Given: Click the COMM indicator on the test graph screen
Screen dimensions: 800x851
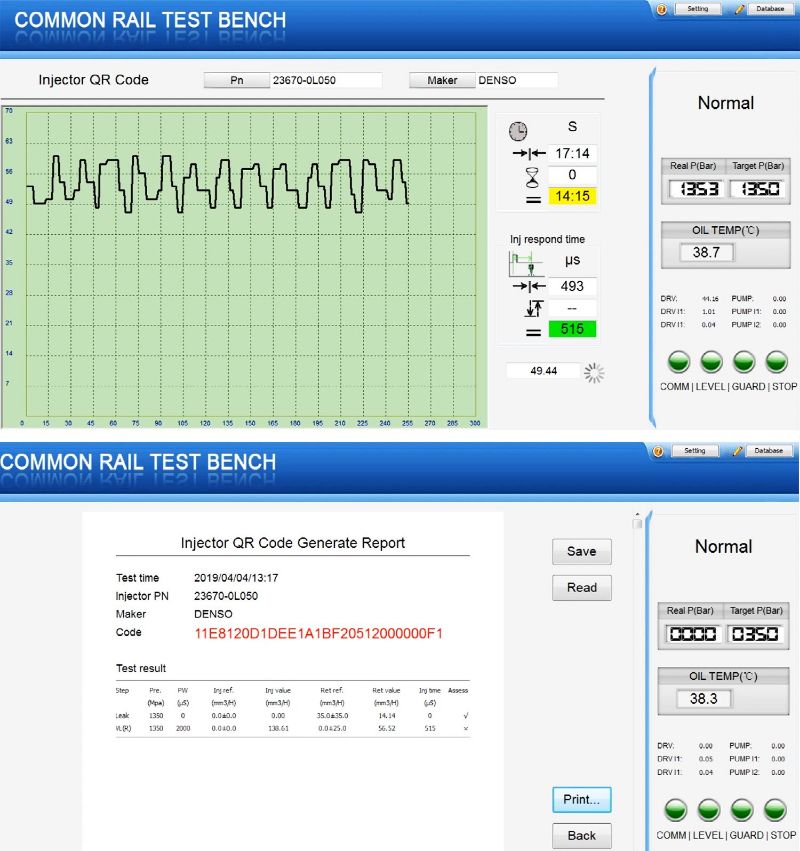Looking at the screenshot, I should click(x=678, y=362).
